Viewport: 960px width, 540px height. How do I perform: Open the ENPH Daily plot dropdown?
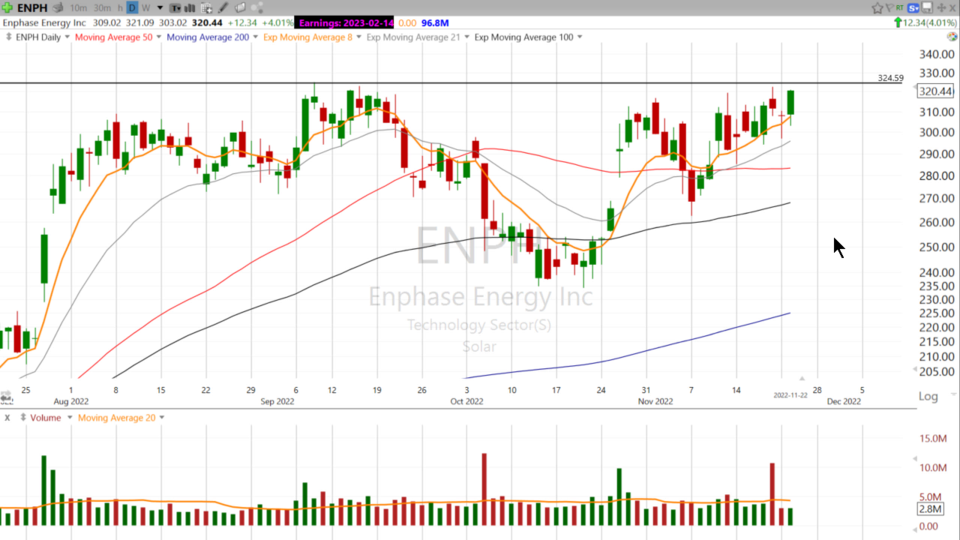click(67, 37)
